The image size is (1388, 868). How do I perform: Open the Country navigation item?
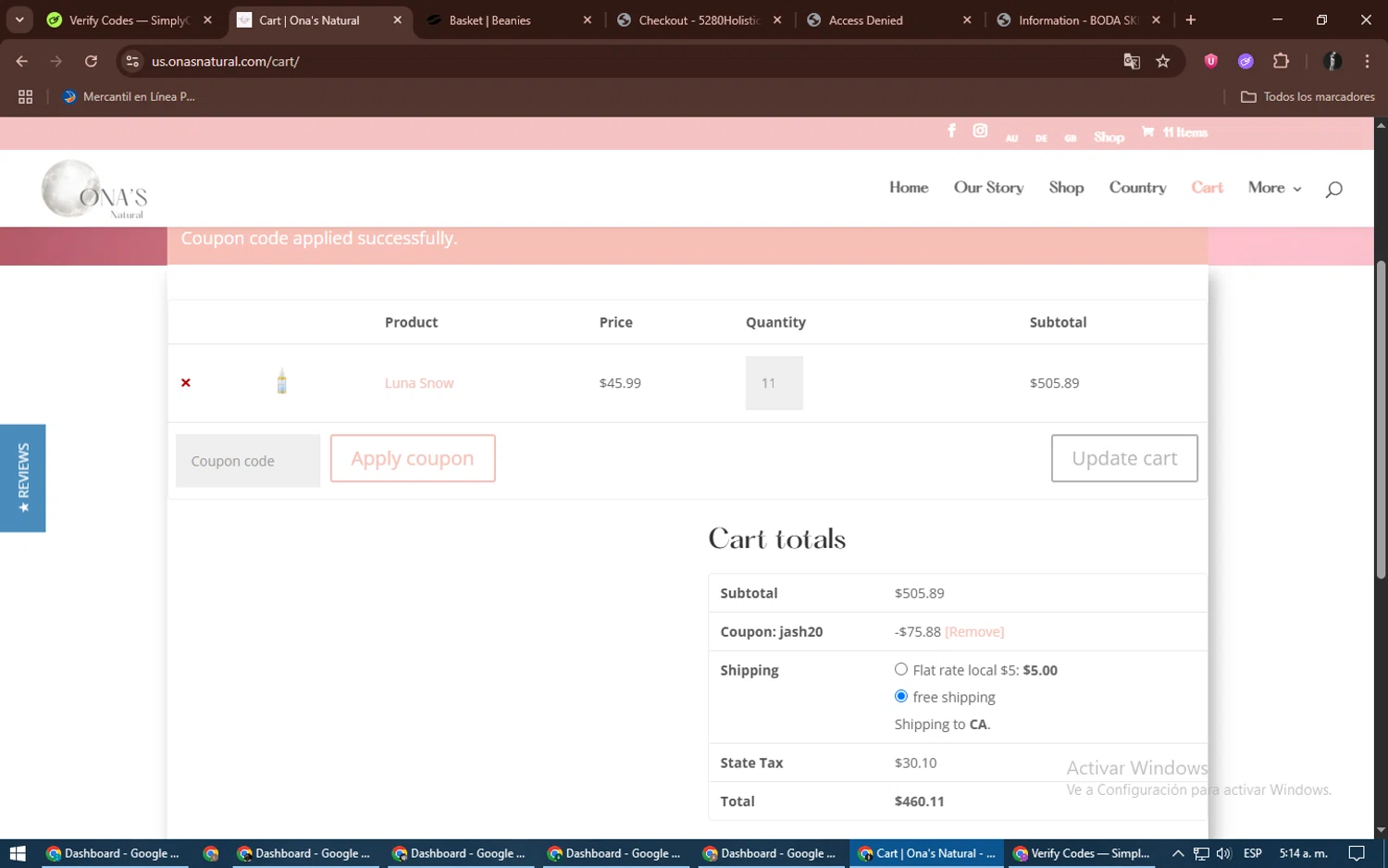[1137, 187]
